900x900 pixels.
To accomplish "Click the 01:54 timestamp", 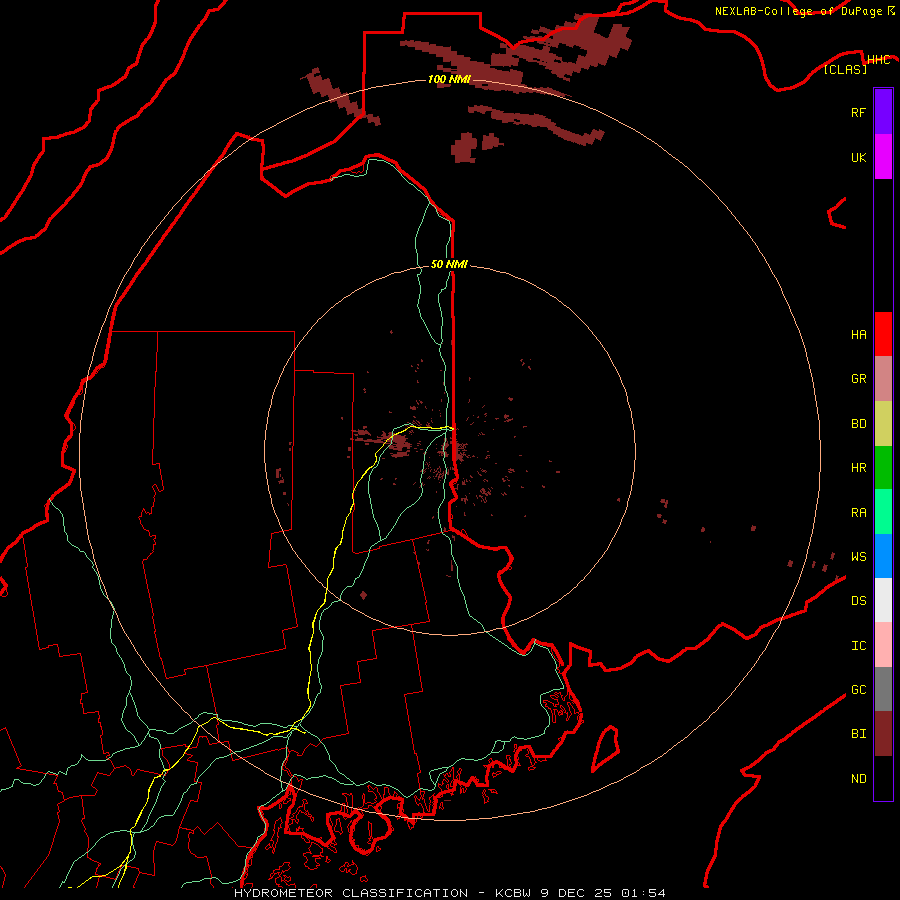I will 644,893.
